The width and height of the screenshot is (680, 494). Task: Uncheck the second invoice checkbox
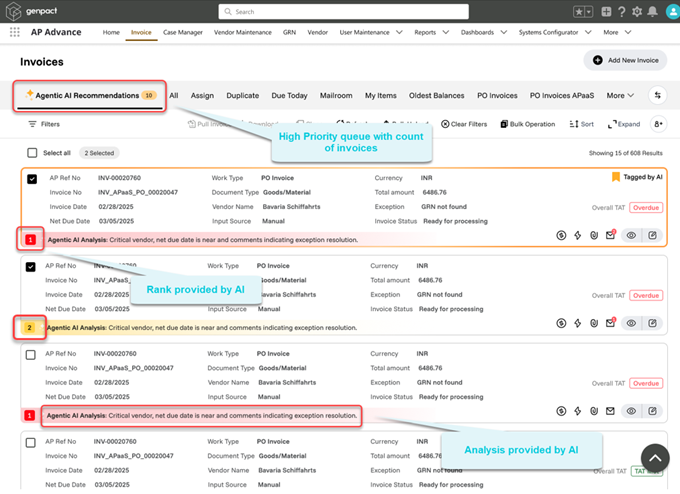pyautogui.click(x=30, y=267)
